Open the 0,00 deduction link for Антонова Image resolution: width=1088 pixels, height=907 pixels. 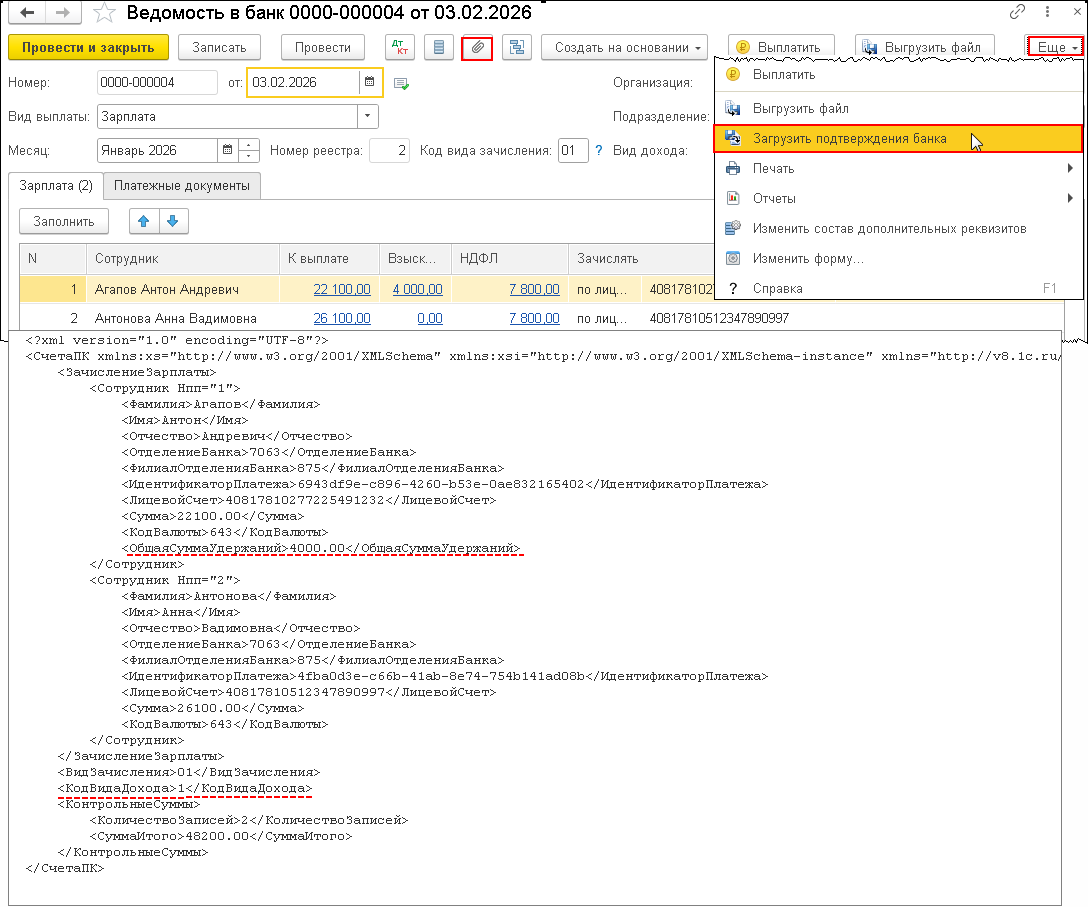430,319
